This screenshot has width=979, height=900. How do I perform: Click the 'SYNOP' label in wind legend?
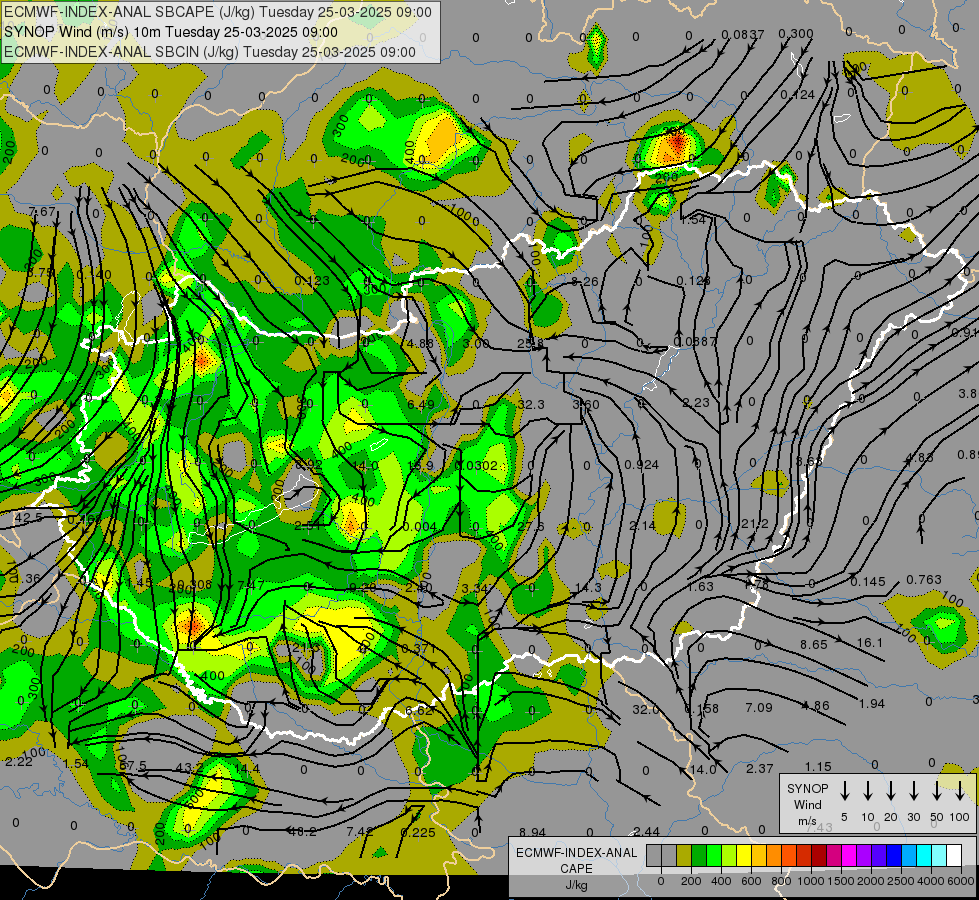[x=807, y=788]
